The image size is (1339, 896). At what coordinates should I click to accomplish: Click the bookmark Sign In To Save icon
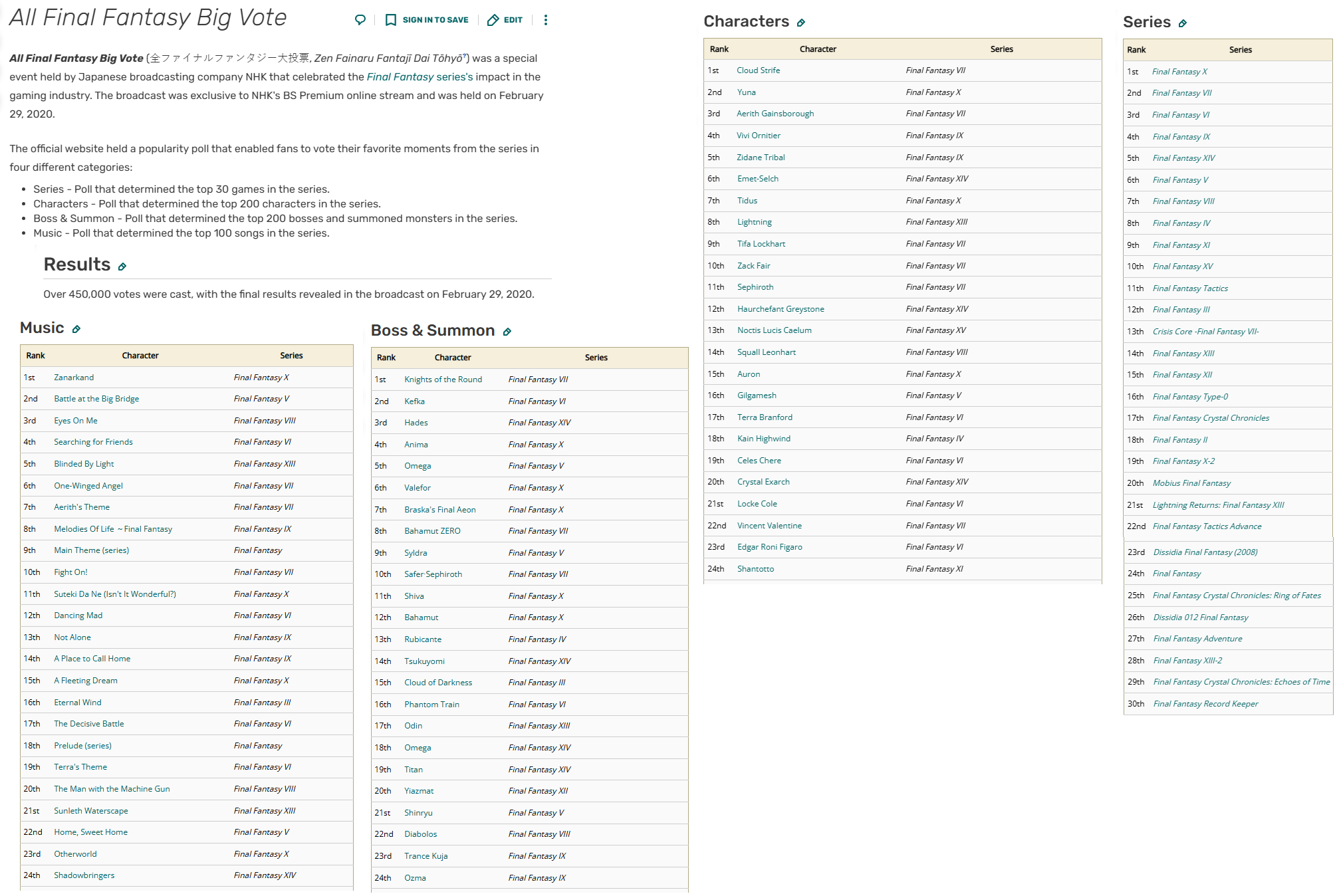tap(391, 20)
